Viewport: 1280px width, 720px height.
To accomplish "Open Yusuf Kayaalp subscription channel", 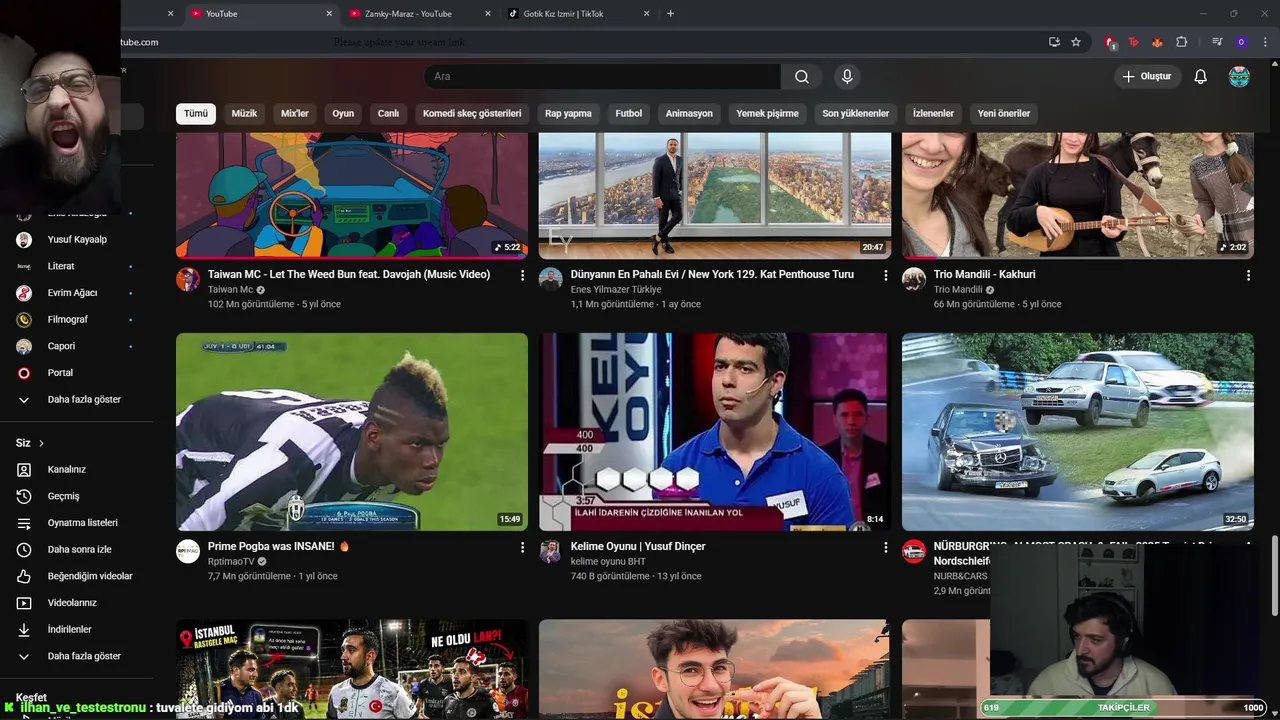I will [76, 239].
